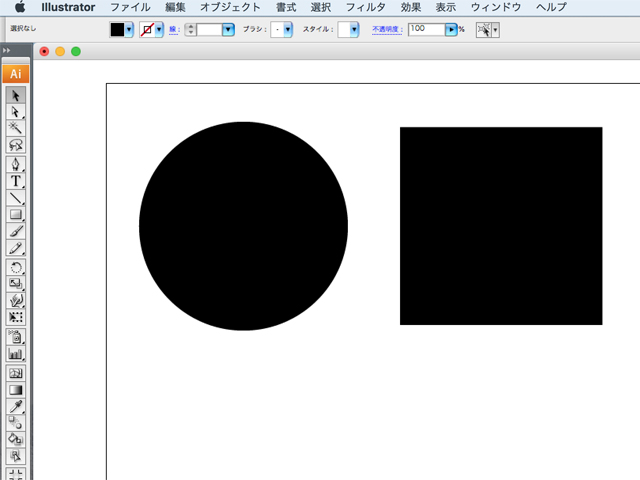Select the Paintbrush tool
This screenshot has height=480, width=640.
point(16,231)
